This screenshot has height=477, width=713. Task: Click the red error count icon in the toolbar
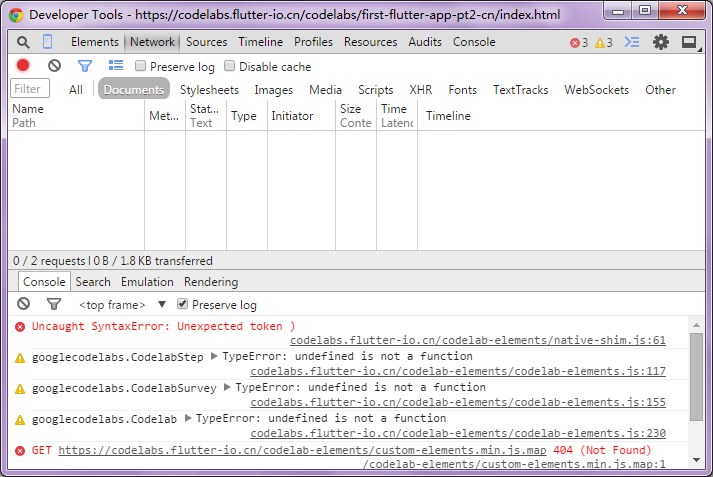[575, 43]
